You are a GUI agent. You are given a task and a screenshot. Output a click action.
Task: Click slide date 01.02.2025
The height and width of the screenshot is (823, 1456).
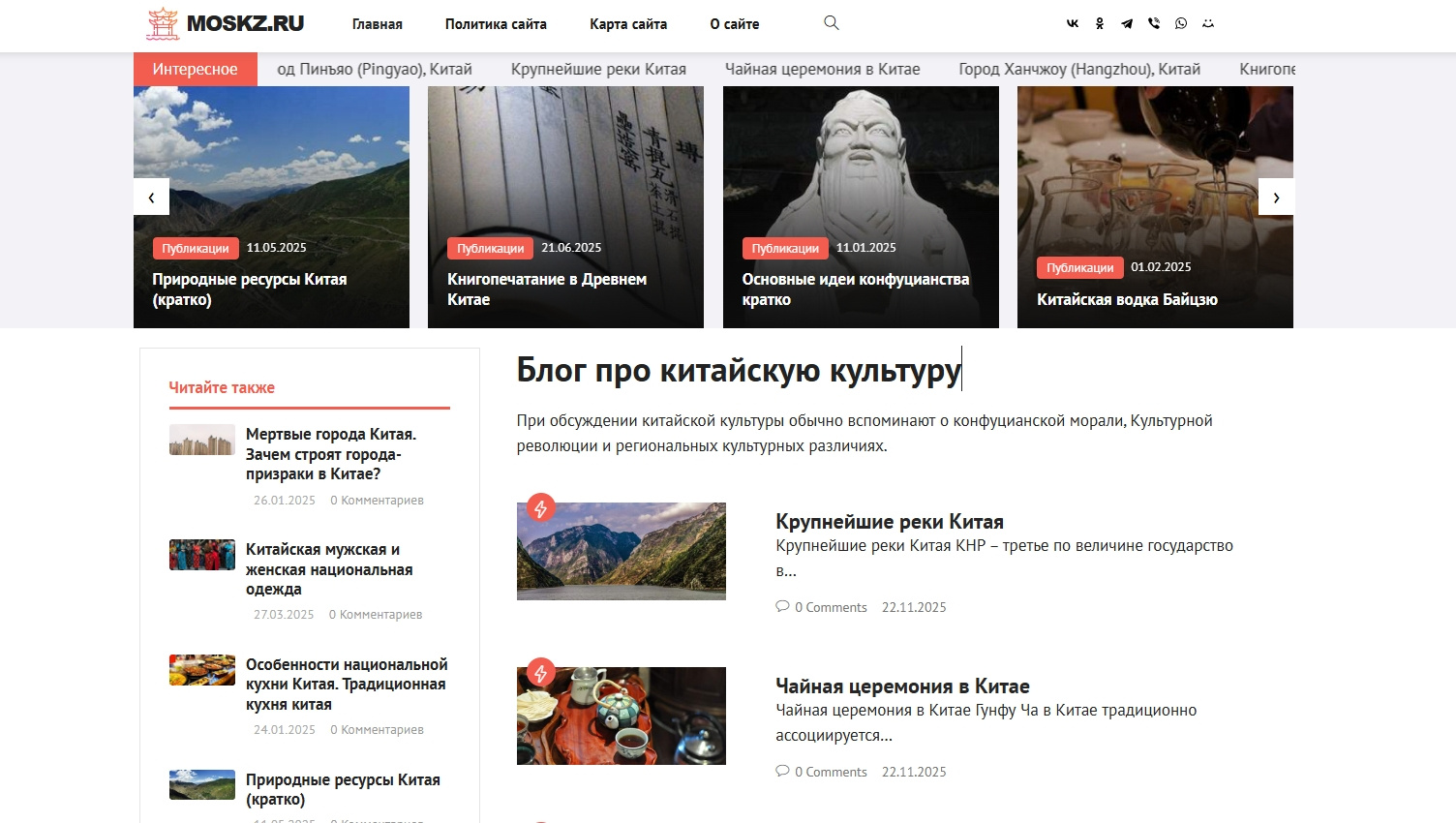1161,267
